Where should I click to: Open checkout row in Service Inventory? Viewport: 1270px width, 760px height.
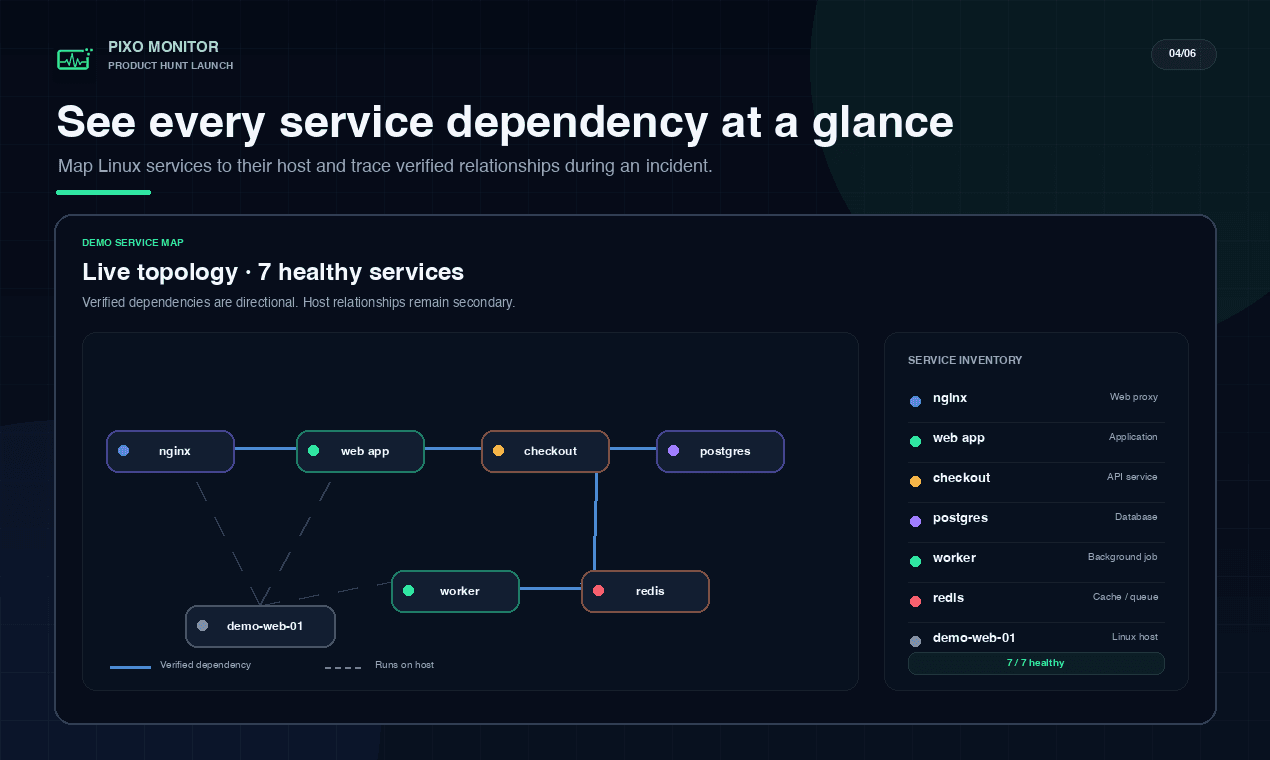click(1036, 481)
